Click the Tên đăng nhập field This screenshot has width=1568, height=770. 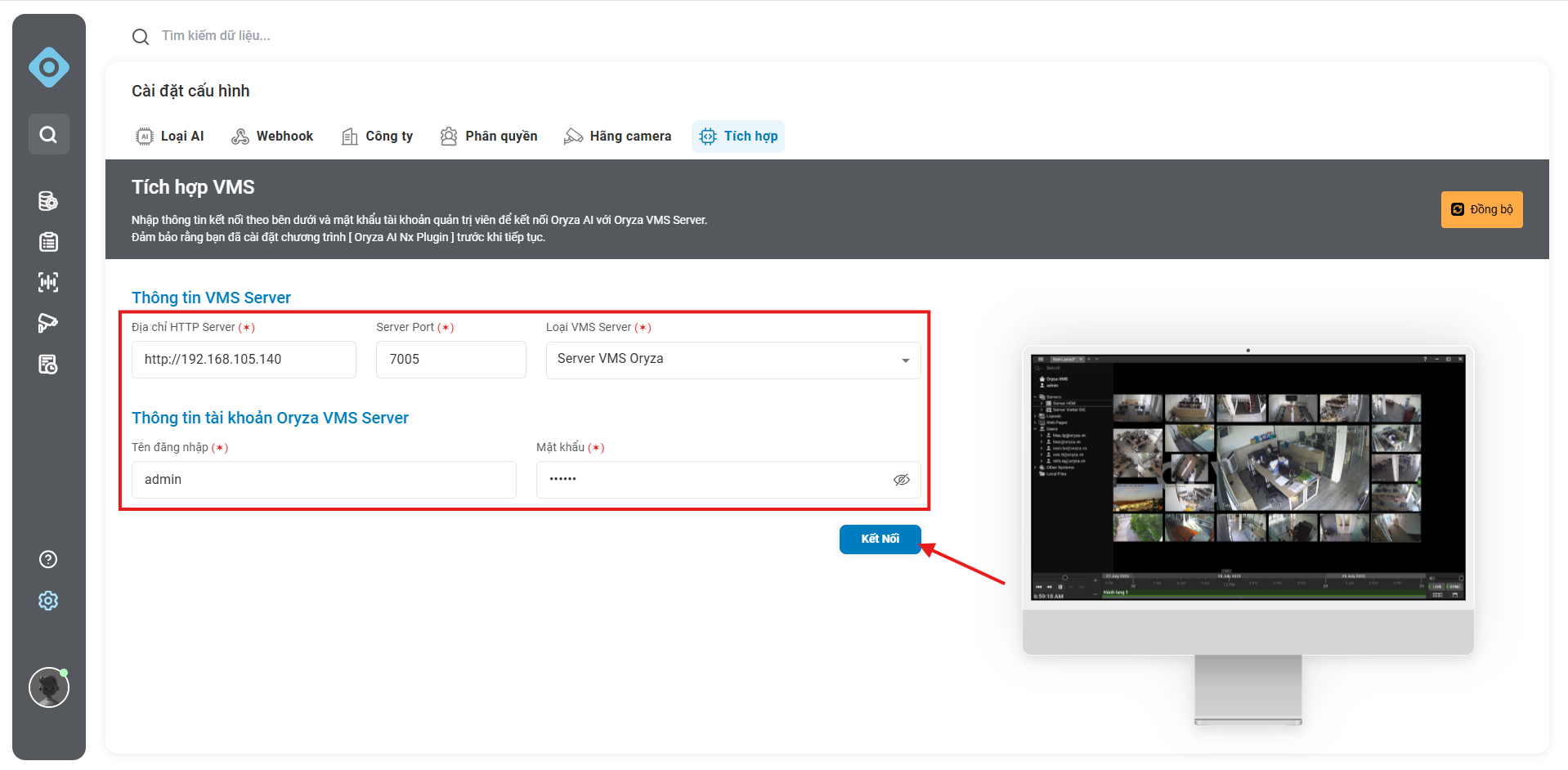324,480
